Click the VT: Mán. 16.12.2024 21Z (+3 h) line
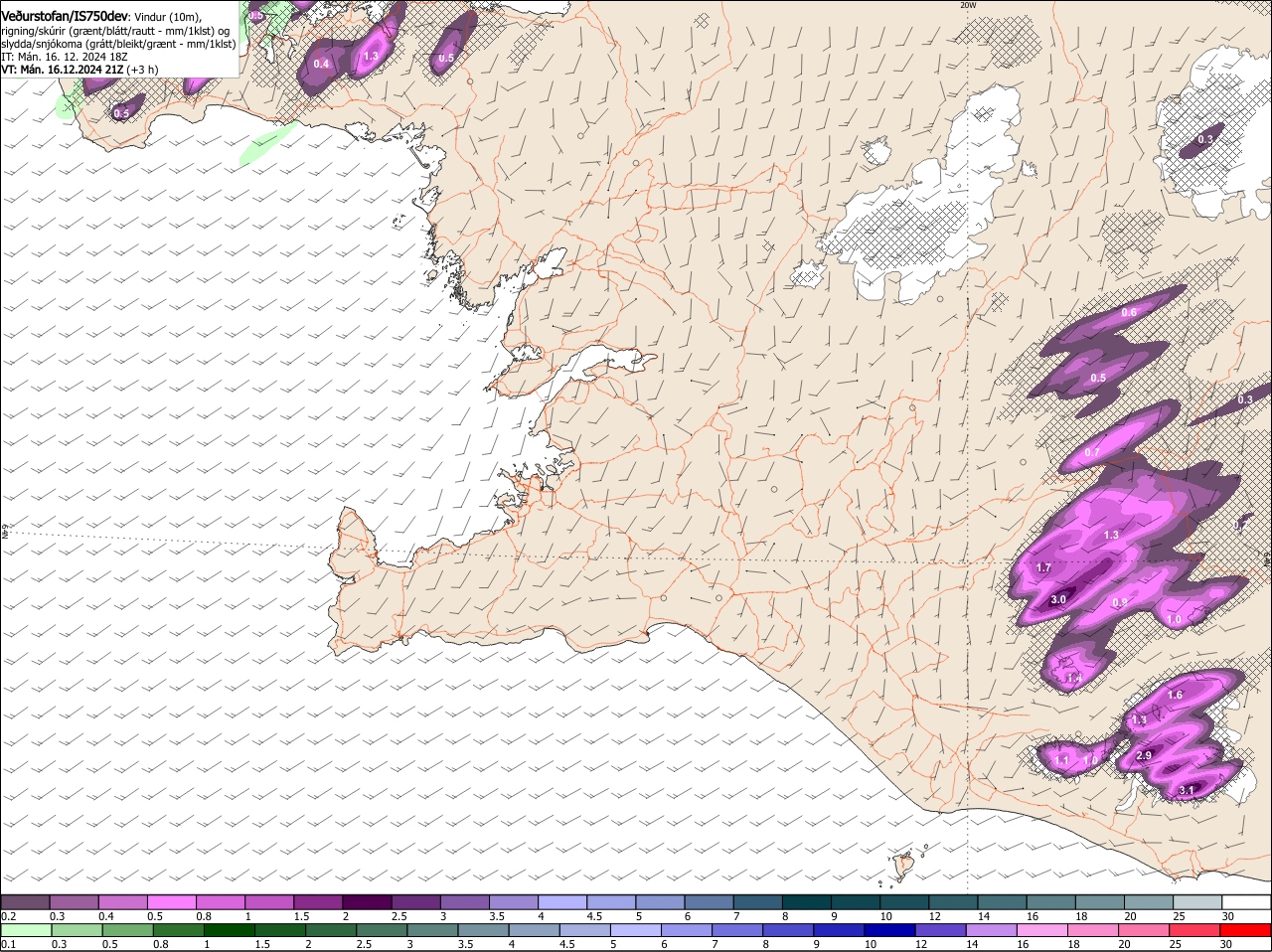The width and height of the screenshot is (1272, 952). tap(79, 70)
